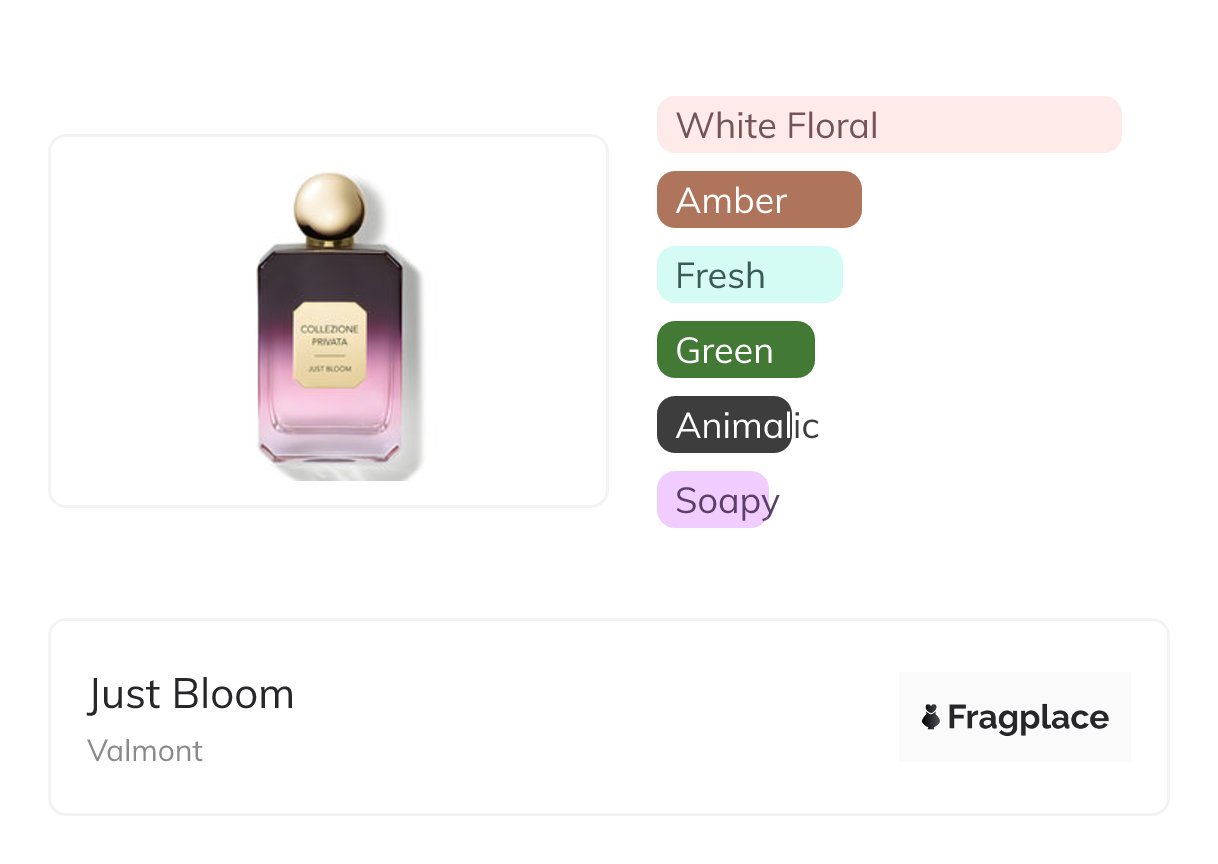Click the JUST BLOOM text on bottle label
This screenshot has height=864, width=1218.
329,371
